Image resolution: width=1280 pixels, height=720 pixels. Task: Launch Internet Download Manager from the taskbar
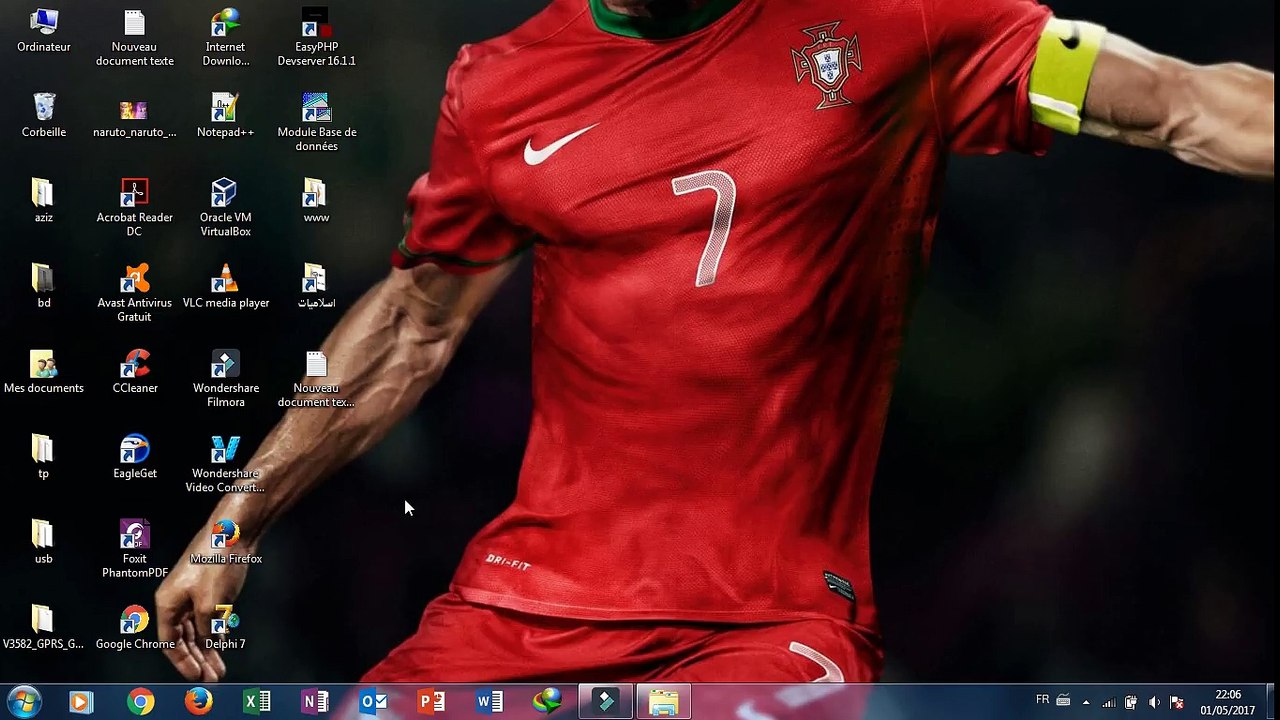pyautogui.click(x=547, y=702)
